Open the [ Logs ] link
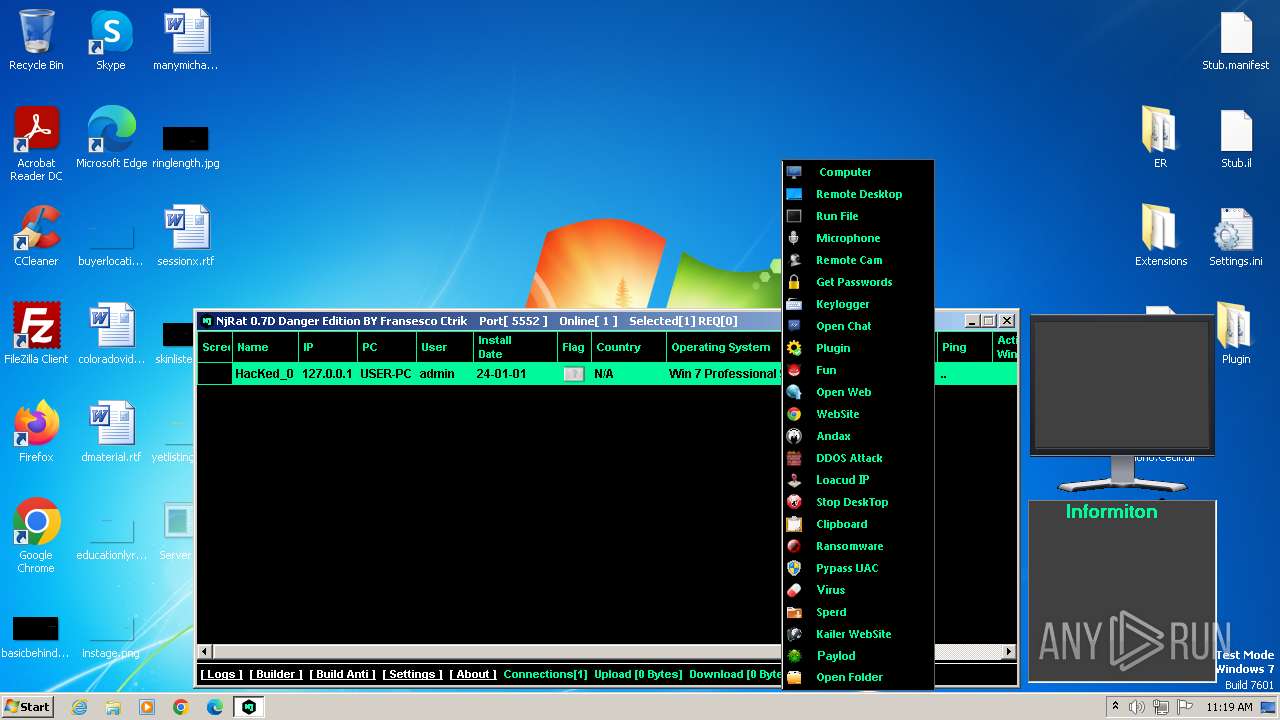 coord(221,674)
